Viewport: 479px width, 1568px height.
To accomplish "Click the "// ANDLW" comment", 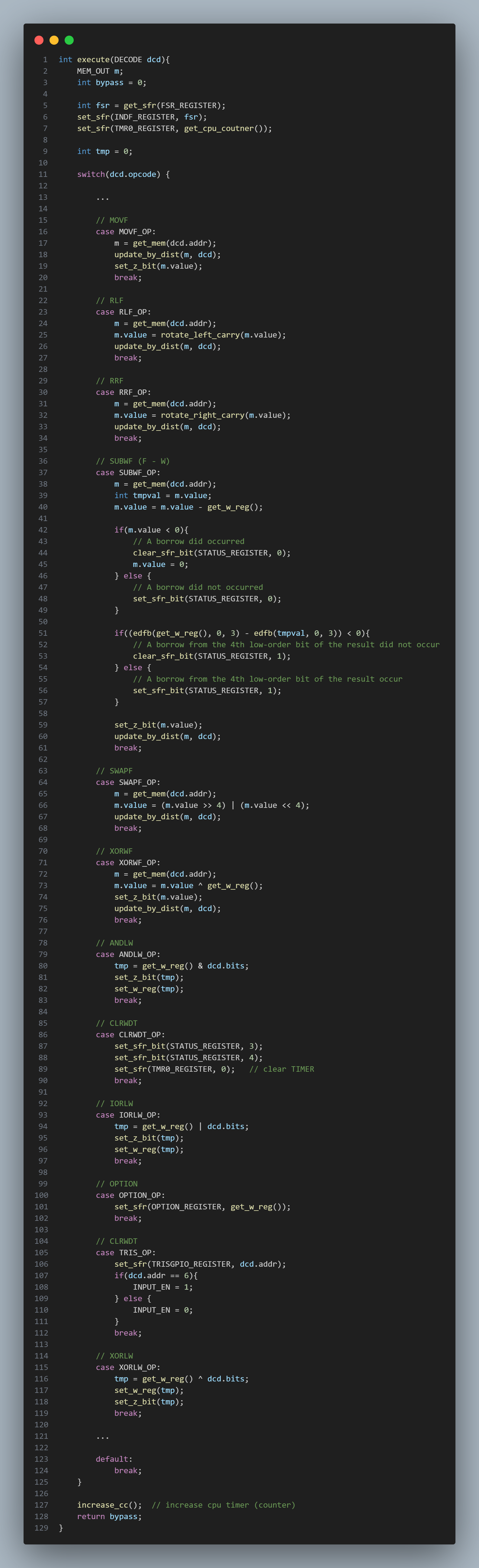I will (x=114, y=943).
